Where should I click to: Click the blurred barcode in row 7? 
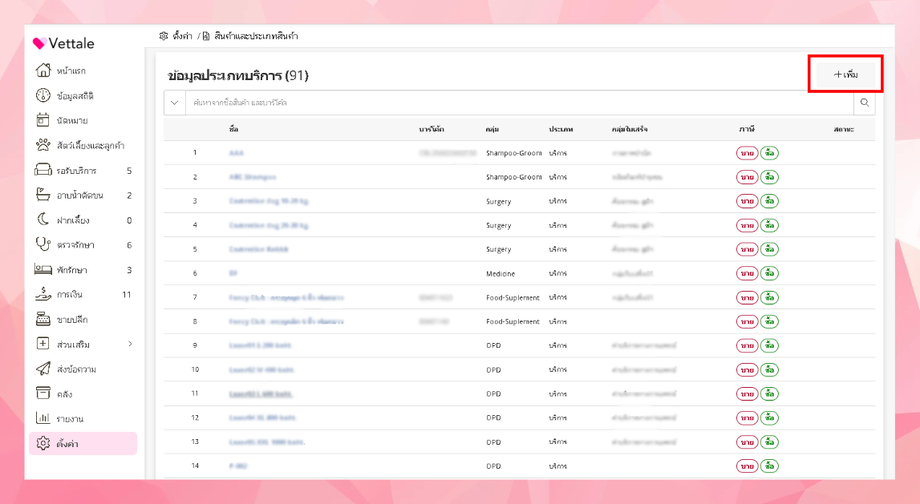(436, 297)
